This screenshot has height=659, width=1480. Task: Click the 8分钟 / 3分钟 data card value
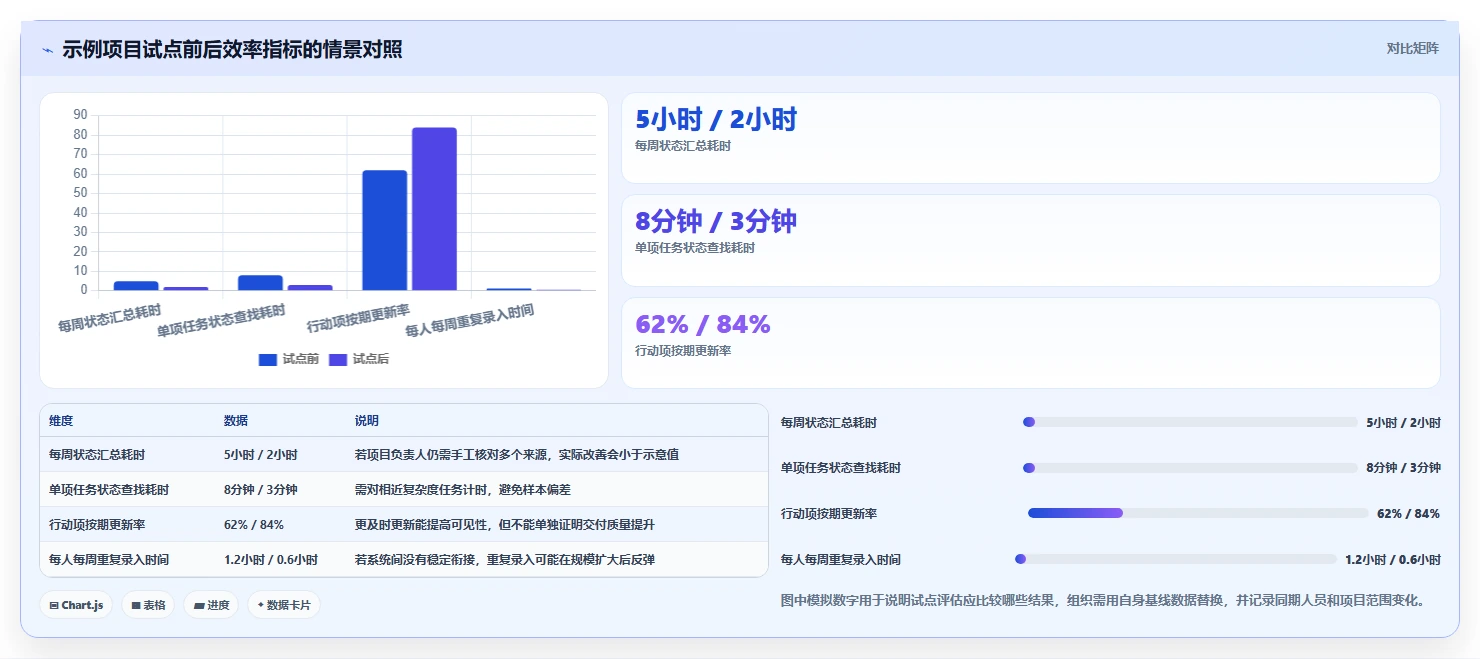(716, 222)
